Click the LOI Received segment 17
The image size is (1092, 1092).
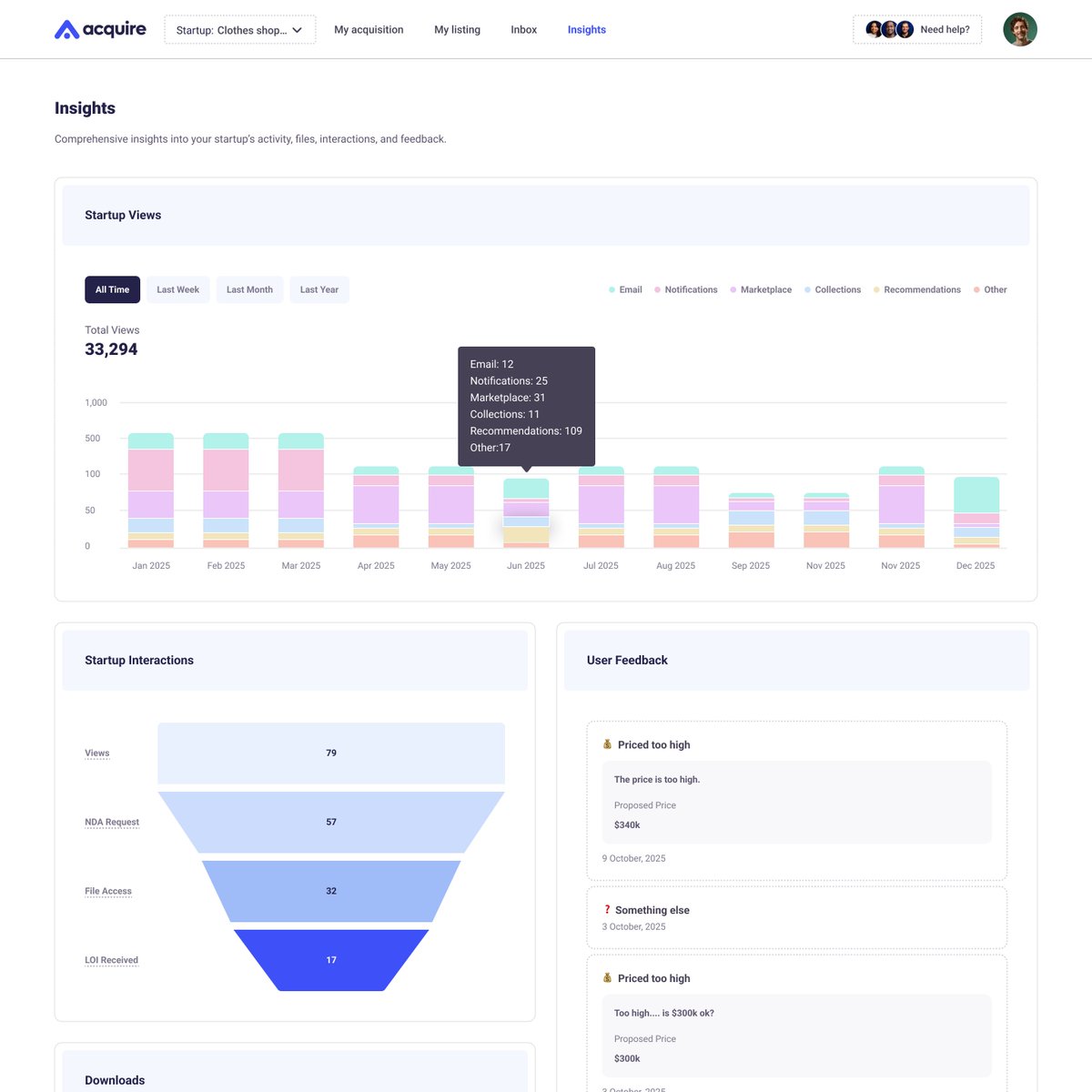tap(331, 960)
